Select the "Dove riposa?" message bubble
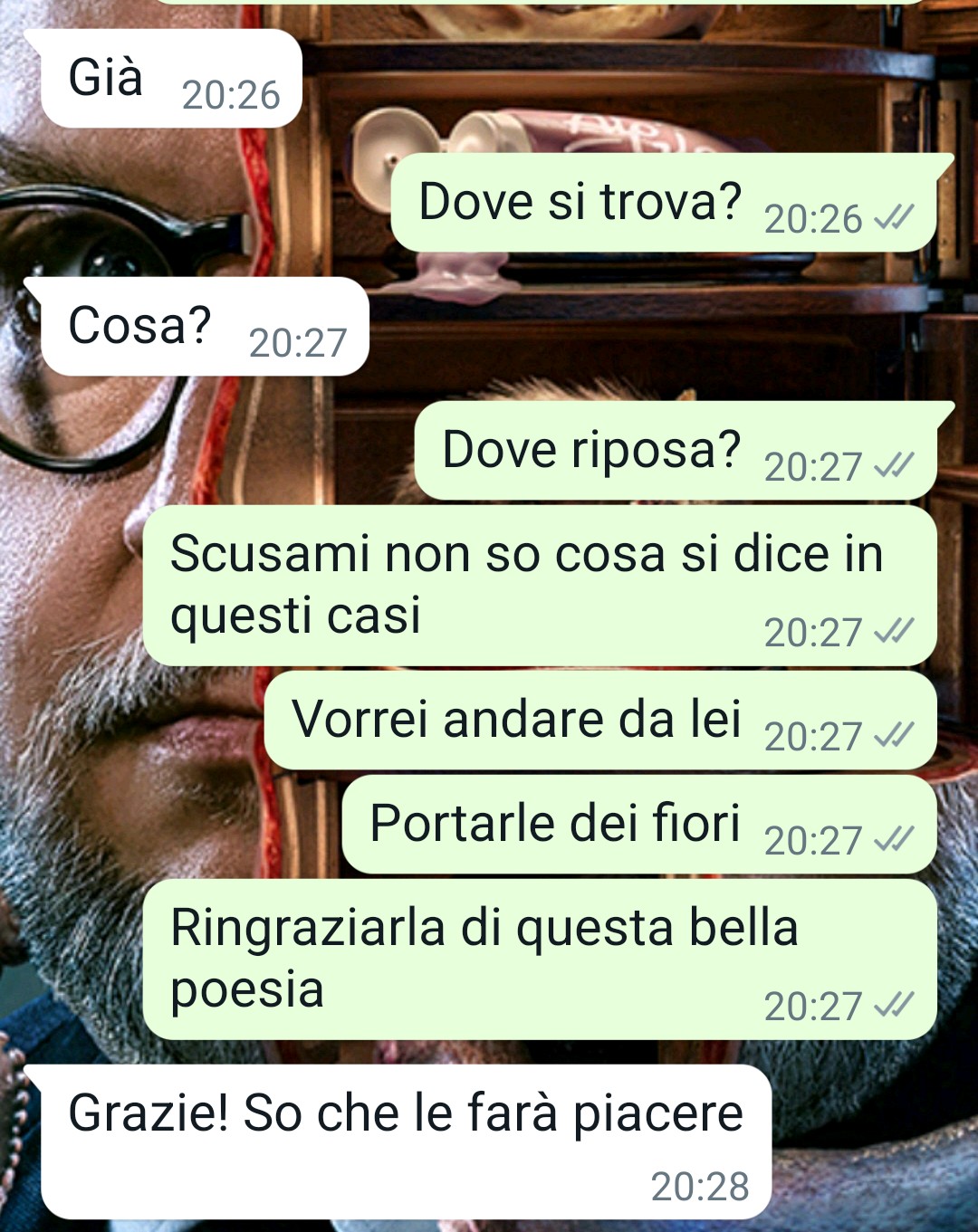978x1232 pixels. pyautogui.click(x=676, y=450)
